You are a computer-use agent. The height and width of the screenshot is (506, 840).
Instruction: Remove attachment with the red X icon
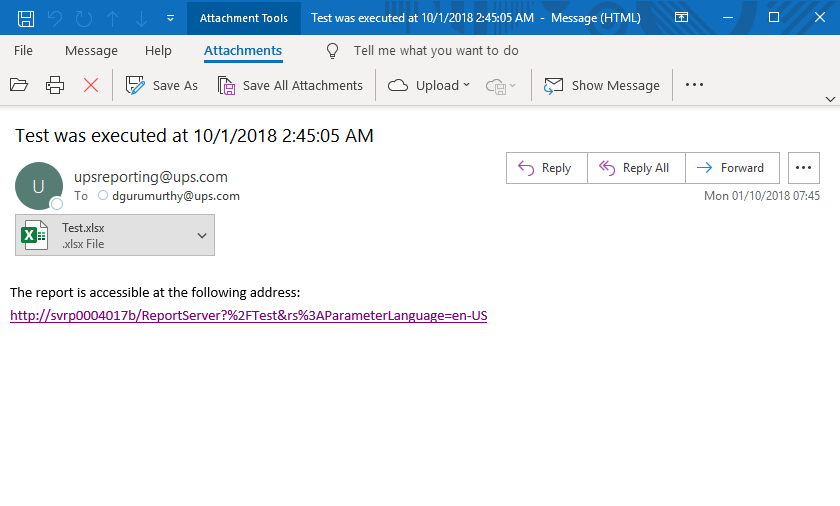tap(91, 86)
